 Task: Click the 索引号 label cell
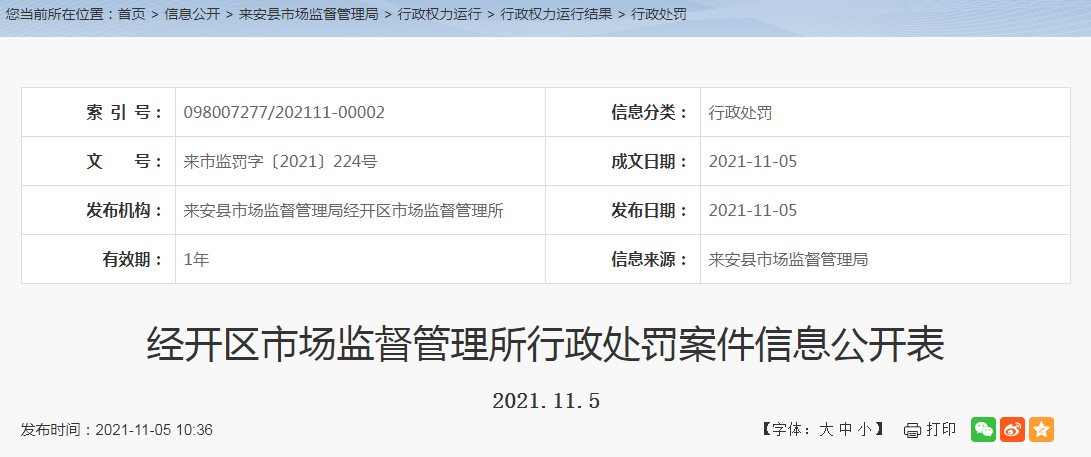[x=98, y=113]
